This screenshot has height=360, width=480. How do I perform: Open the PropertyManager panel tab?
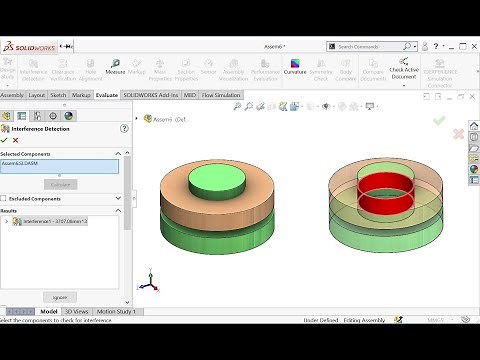[22, 116]
